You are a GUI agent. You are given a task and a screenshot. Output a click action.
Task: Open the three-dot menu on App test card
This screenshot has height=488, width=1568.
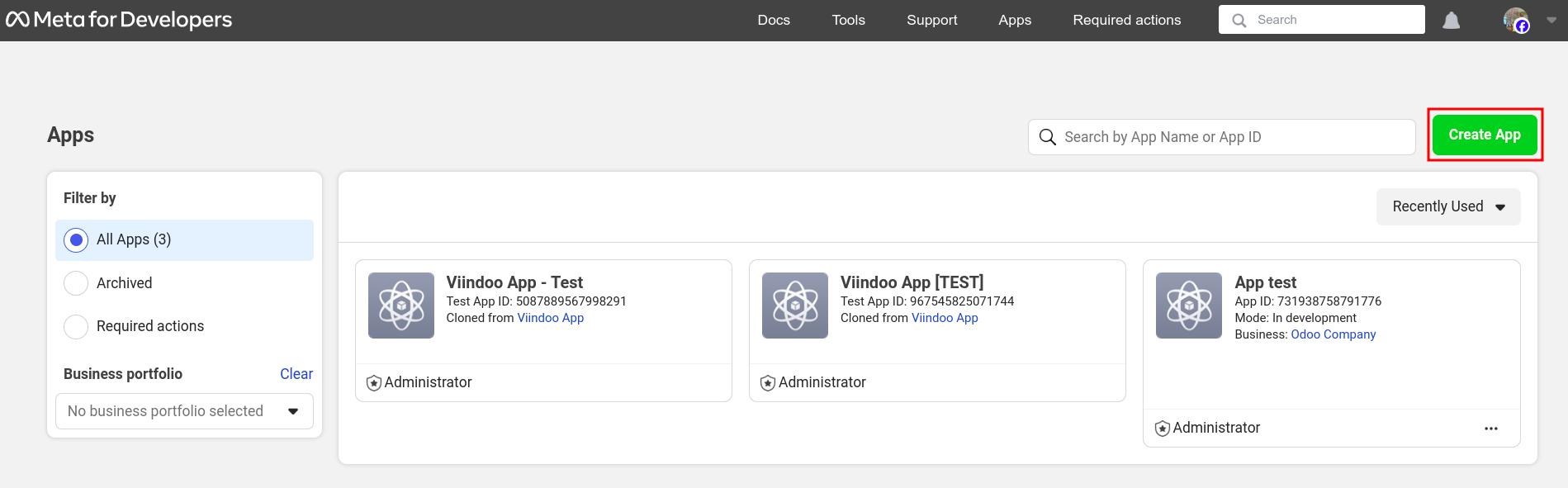1490,429
